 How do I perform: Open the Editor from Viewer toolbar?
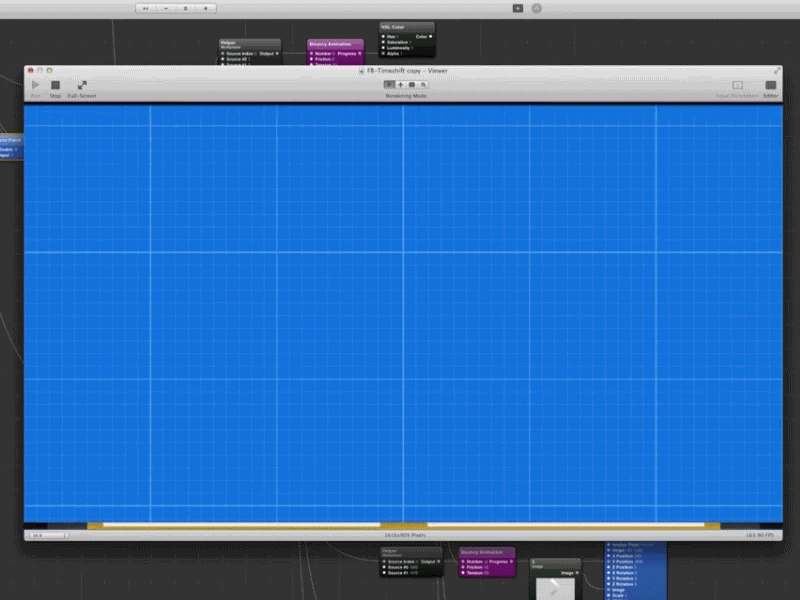pos(771,85)
